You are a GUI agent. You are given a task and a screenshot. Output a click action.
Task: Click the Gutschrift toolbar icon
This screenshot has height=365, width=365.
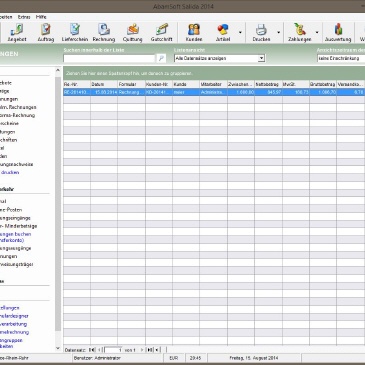161,33
